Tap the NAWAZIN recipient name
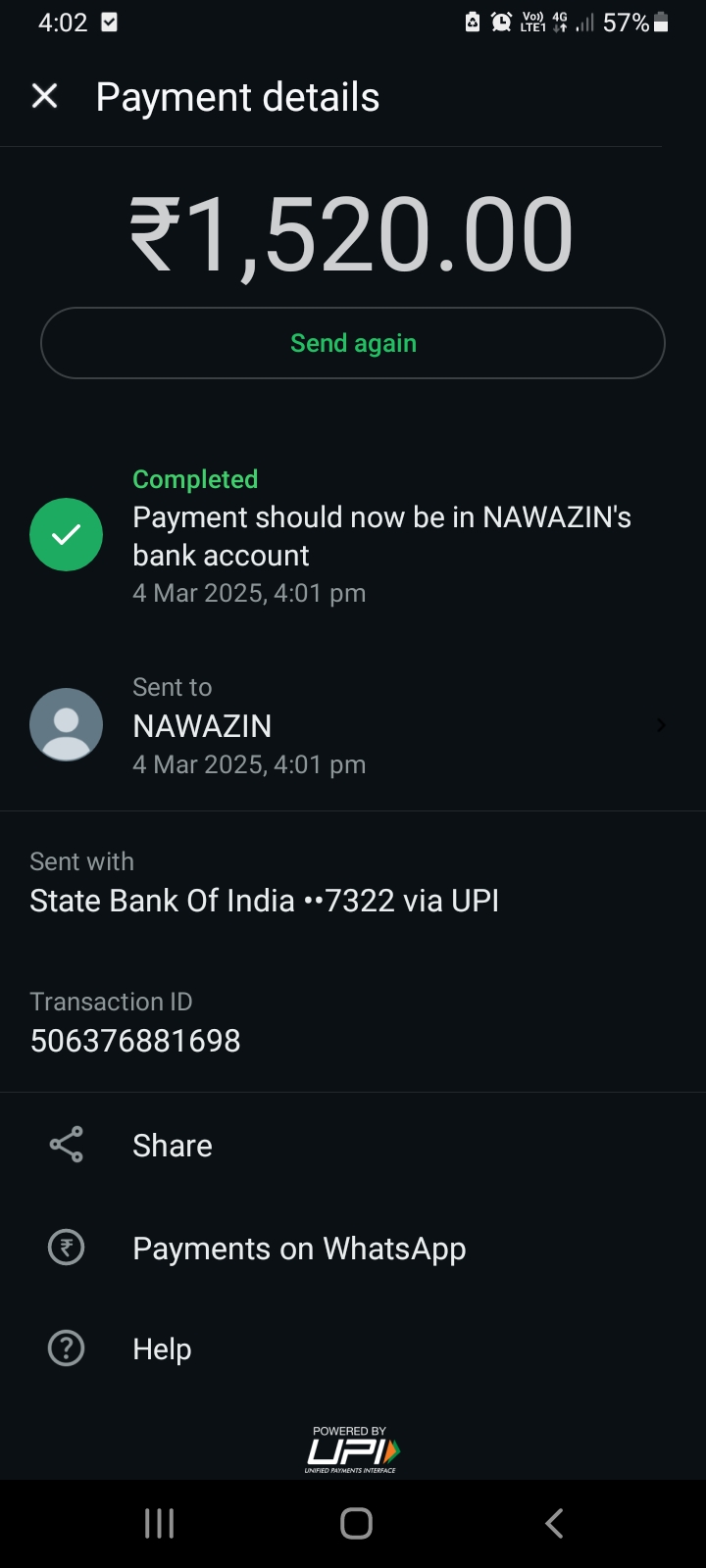The width and height of the screenshot is (706, 1568). (x=202, y=726)
